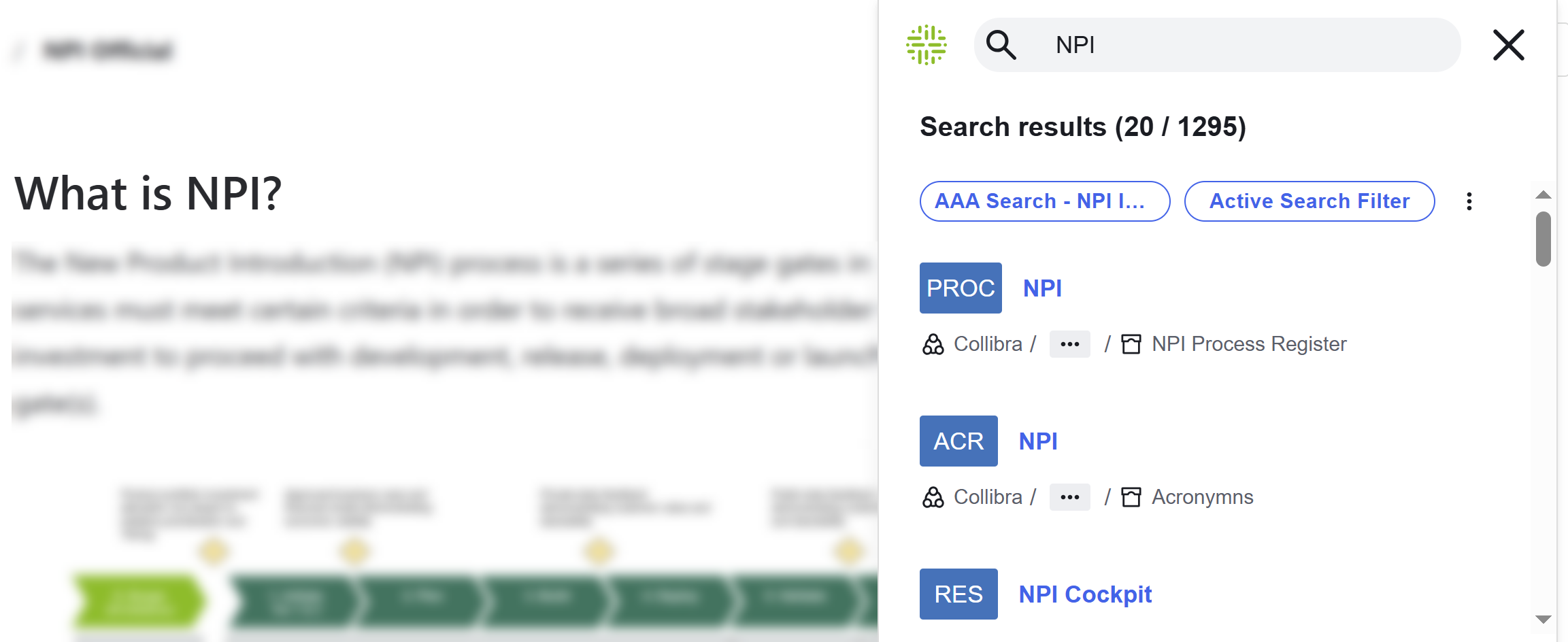Expand the hidden breadcrumb dots above Acronymns
This screenshot has height=642, width=1568.
point(1069,496)
